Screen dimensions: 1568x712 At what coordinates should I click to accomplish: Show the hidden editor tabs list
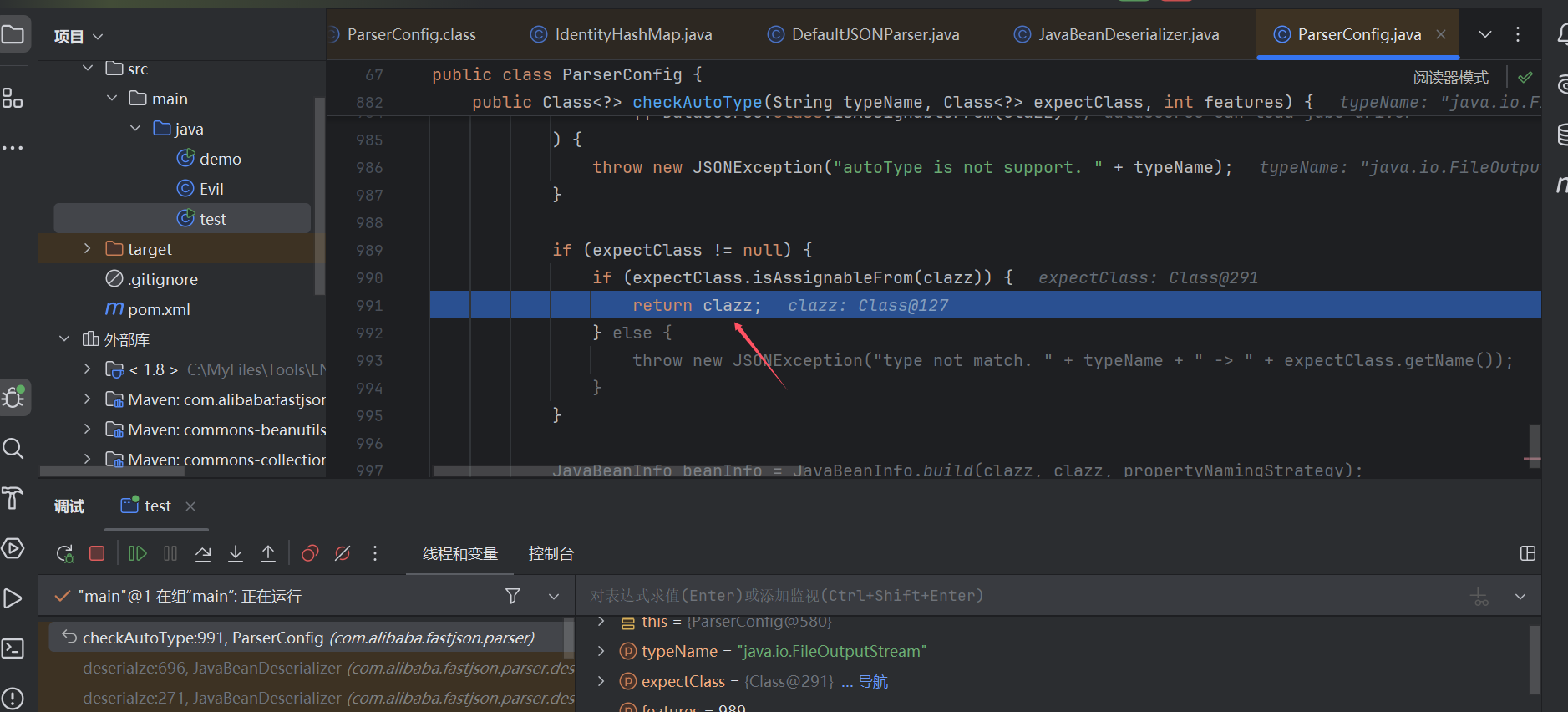1484,34
